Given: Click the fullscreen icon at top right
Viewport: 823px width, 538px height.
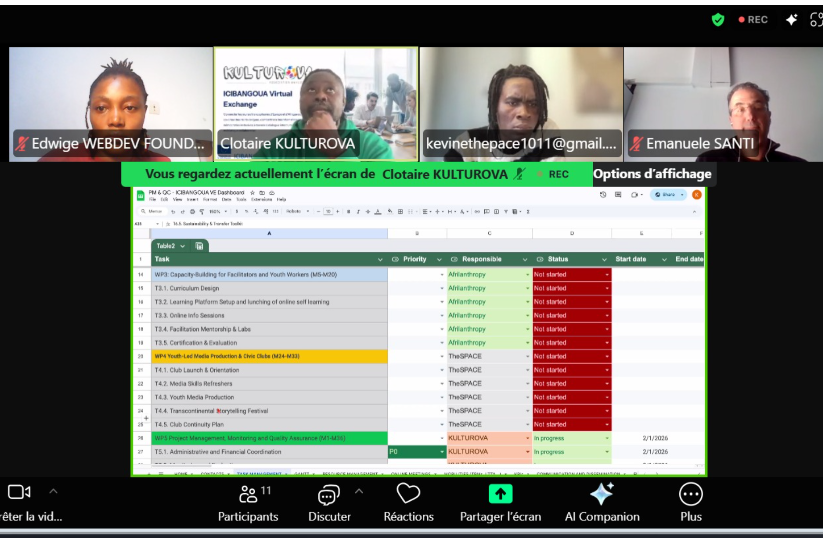Looking at the screenshot, I should (816, 19).
